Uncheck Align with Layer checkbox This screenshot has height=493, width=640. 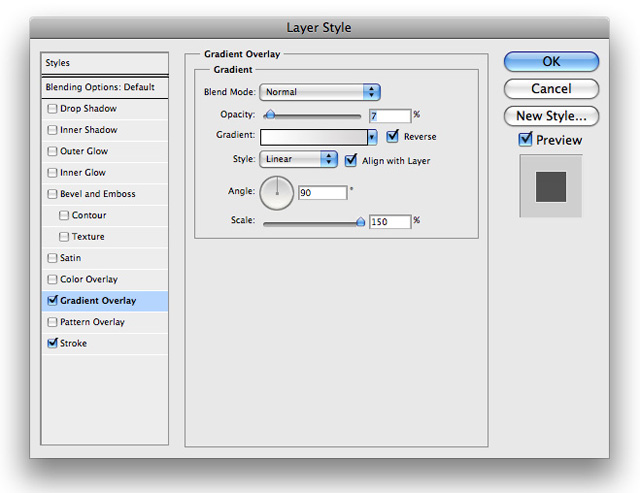(351, 160)
